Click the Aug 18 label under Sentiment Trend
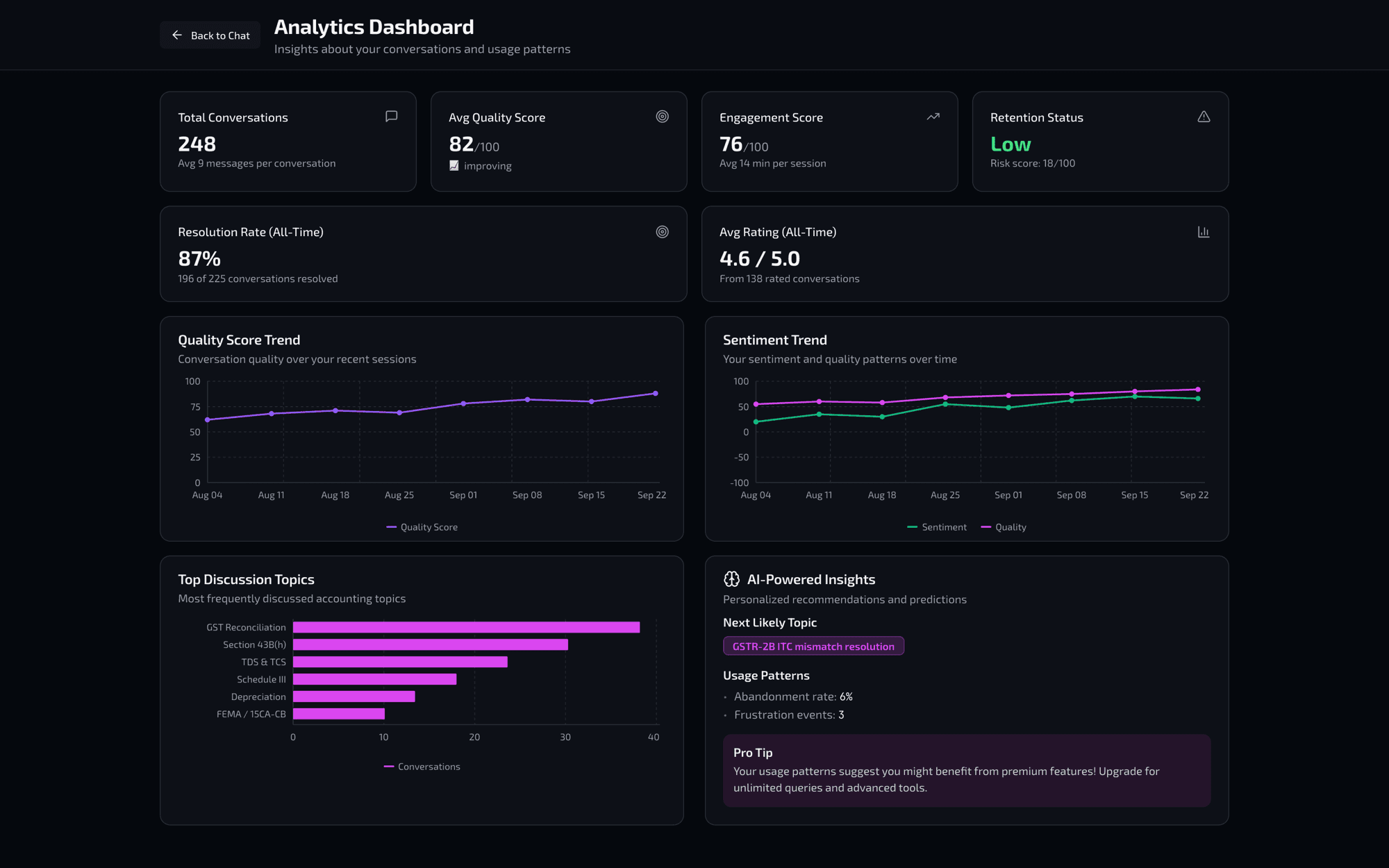 [882, 495]
